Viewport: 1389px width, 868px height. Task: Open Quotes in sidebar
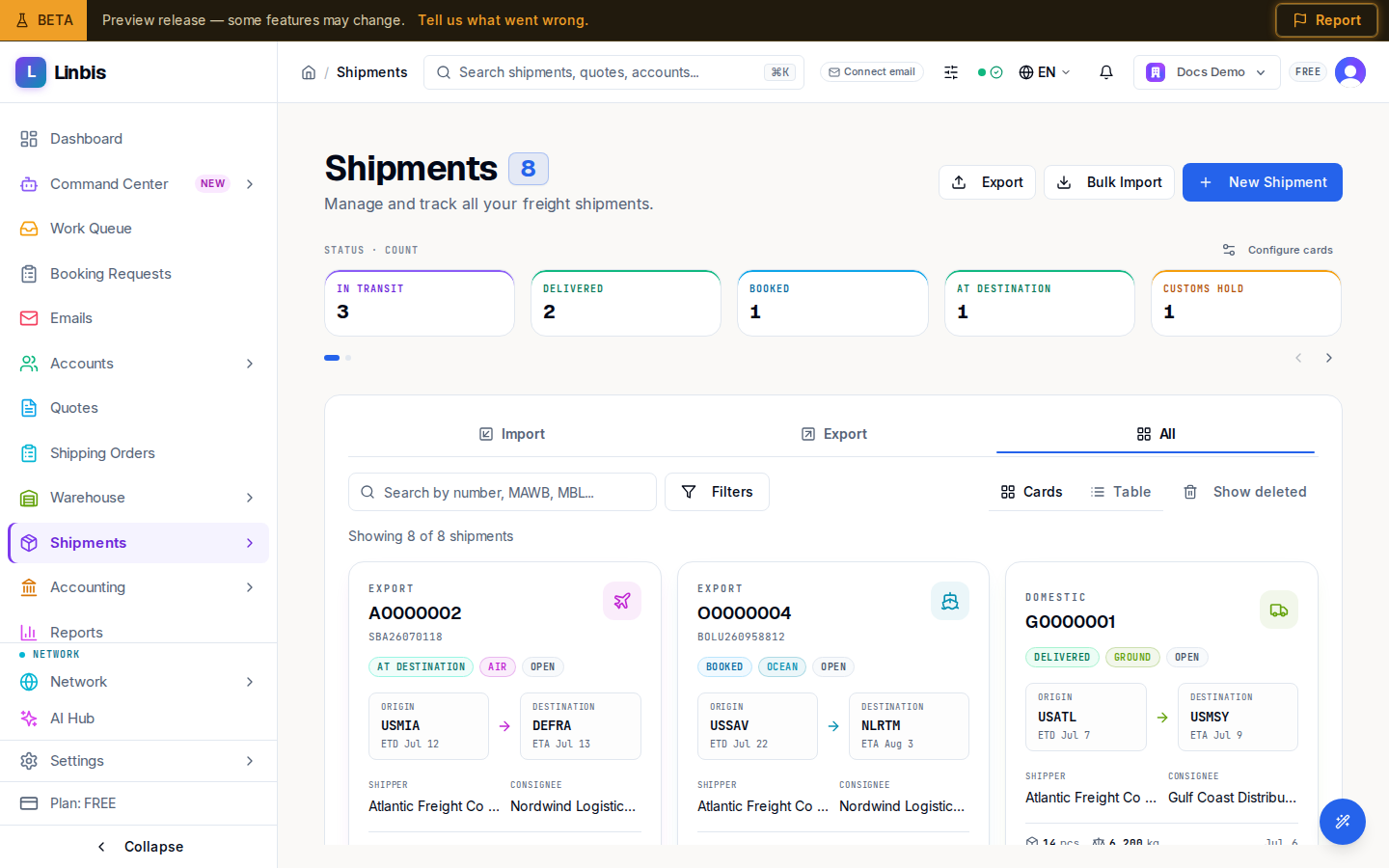click(x=138, y=408)
